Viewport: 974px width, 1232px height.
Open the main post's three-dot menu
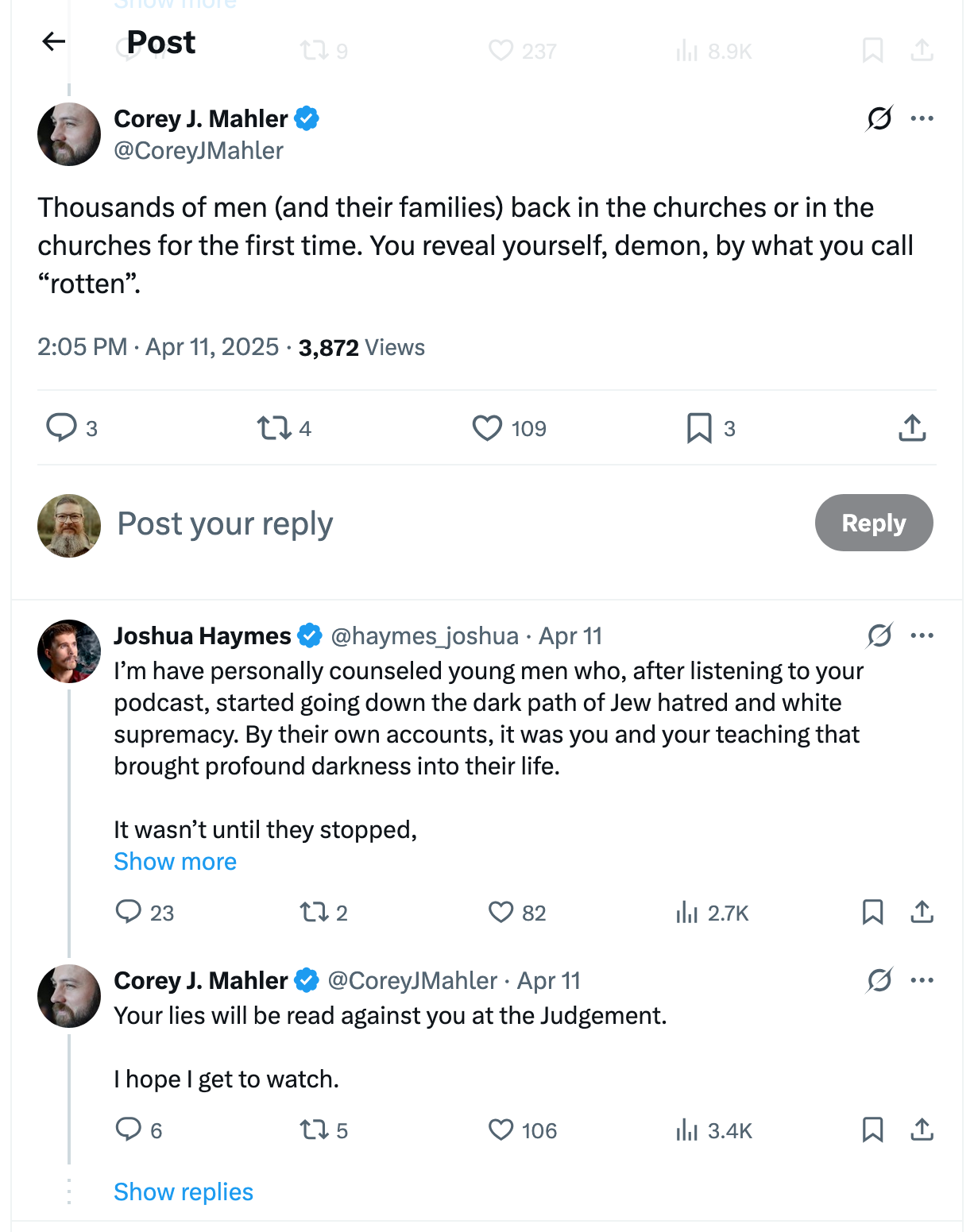[x=922, y=118]
